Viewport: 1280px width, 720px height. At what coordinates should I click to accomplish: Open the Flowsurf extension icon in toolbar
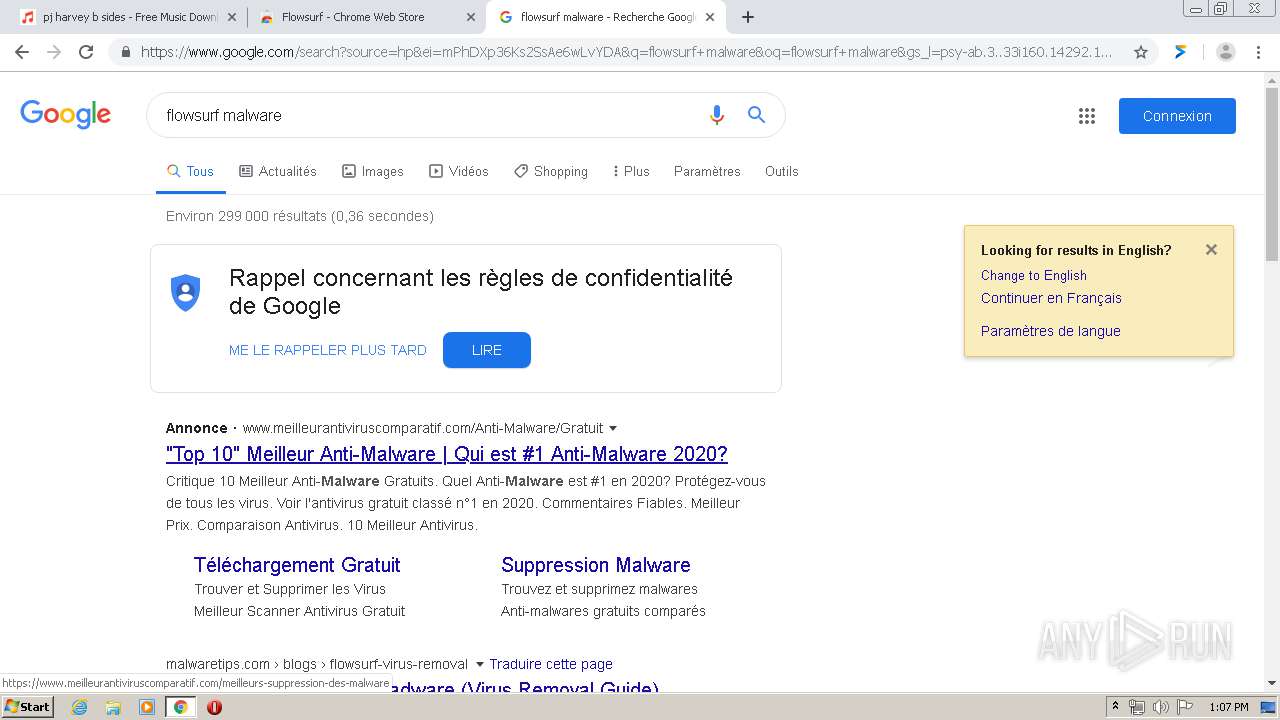[x=1181, y=52]
